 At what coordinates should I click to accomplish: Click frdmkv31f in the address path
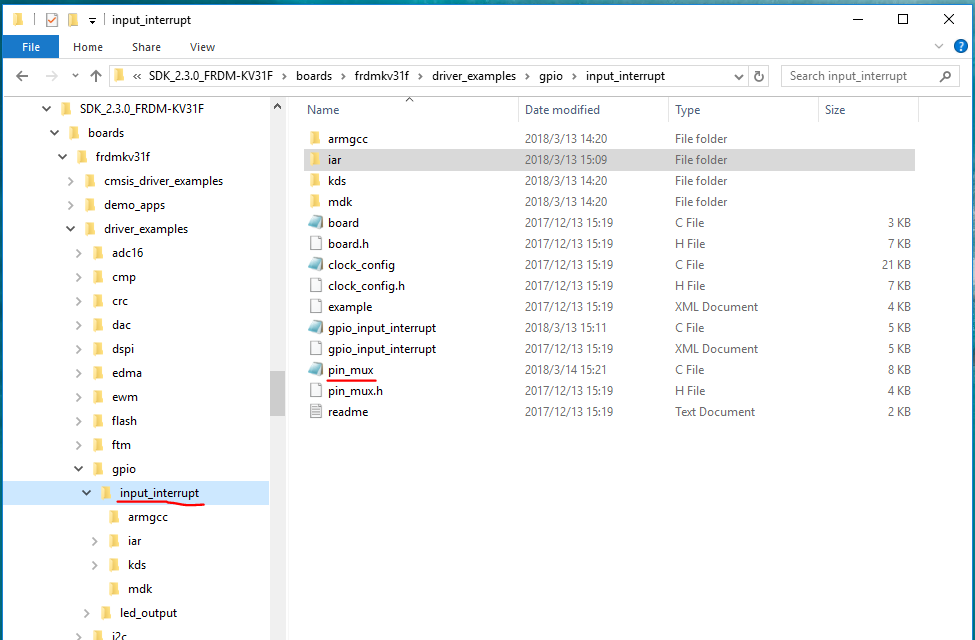point(382,76)
